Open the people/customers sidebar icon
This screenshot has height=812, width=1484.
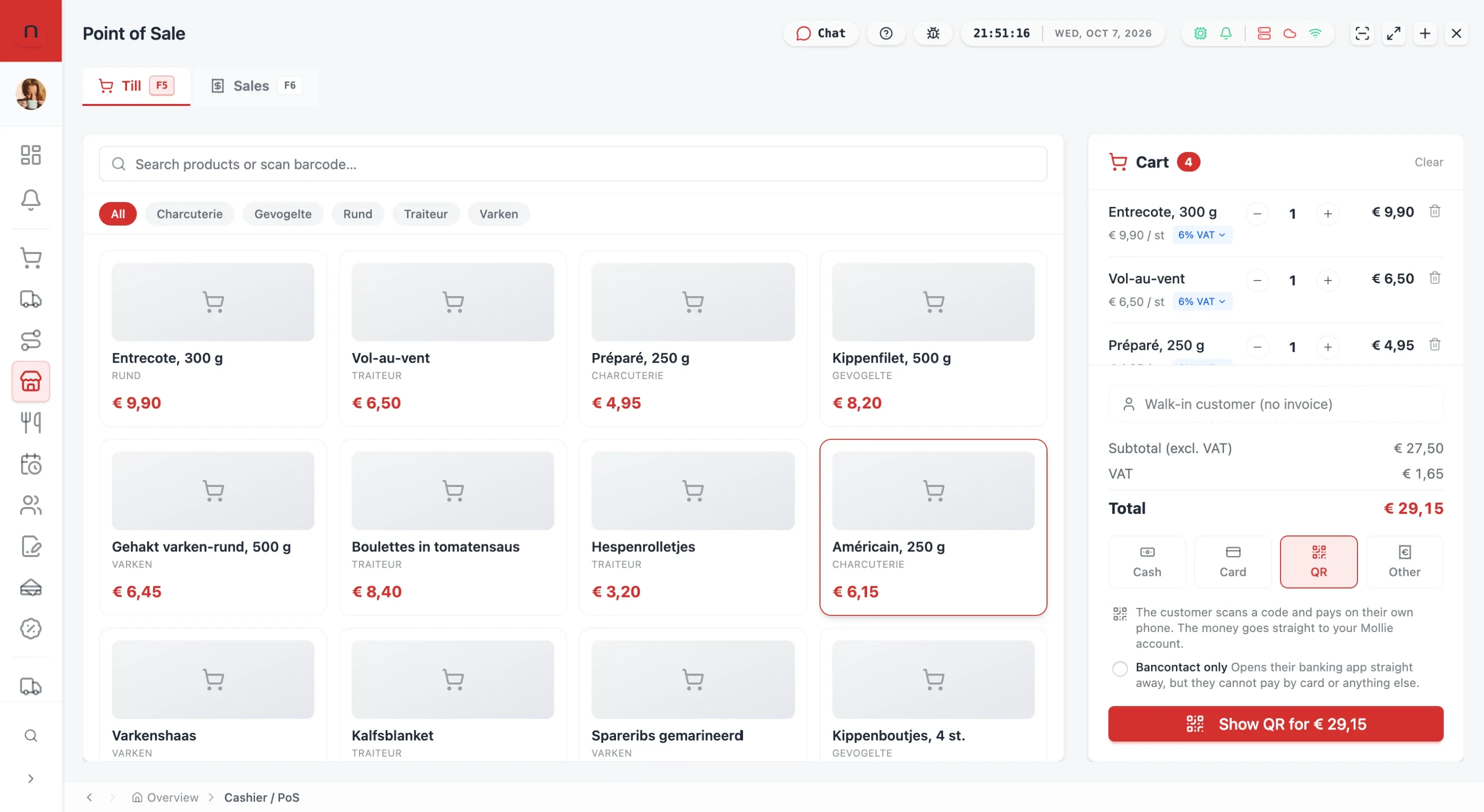point(30,505)
